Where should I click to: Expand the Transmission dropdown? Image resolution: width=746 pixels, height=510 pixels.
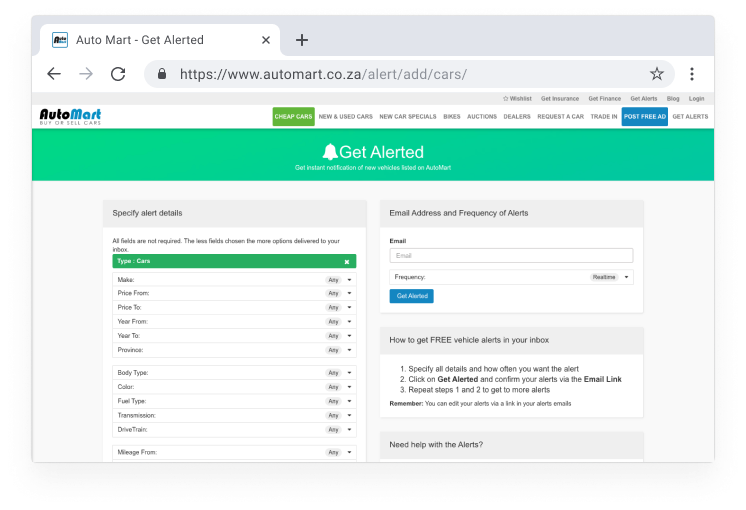[x=234, y=416]
